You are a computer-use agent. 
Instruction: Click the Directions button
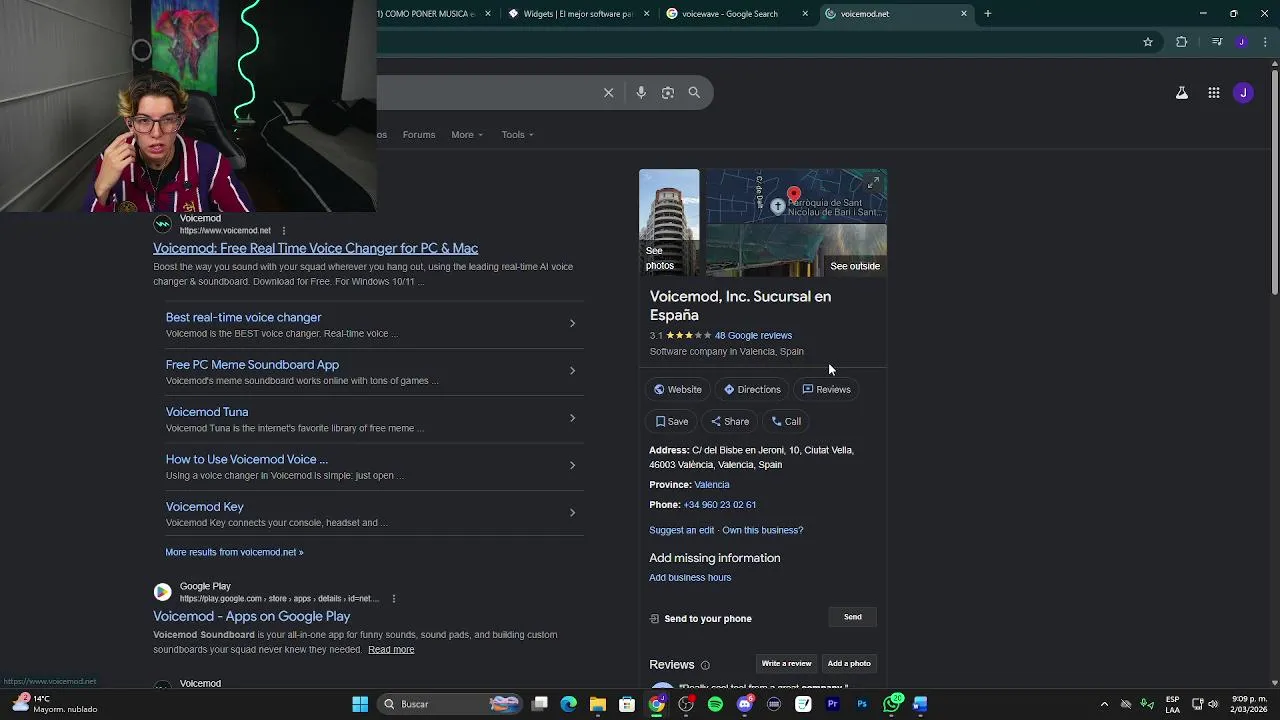click(752, 390)
